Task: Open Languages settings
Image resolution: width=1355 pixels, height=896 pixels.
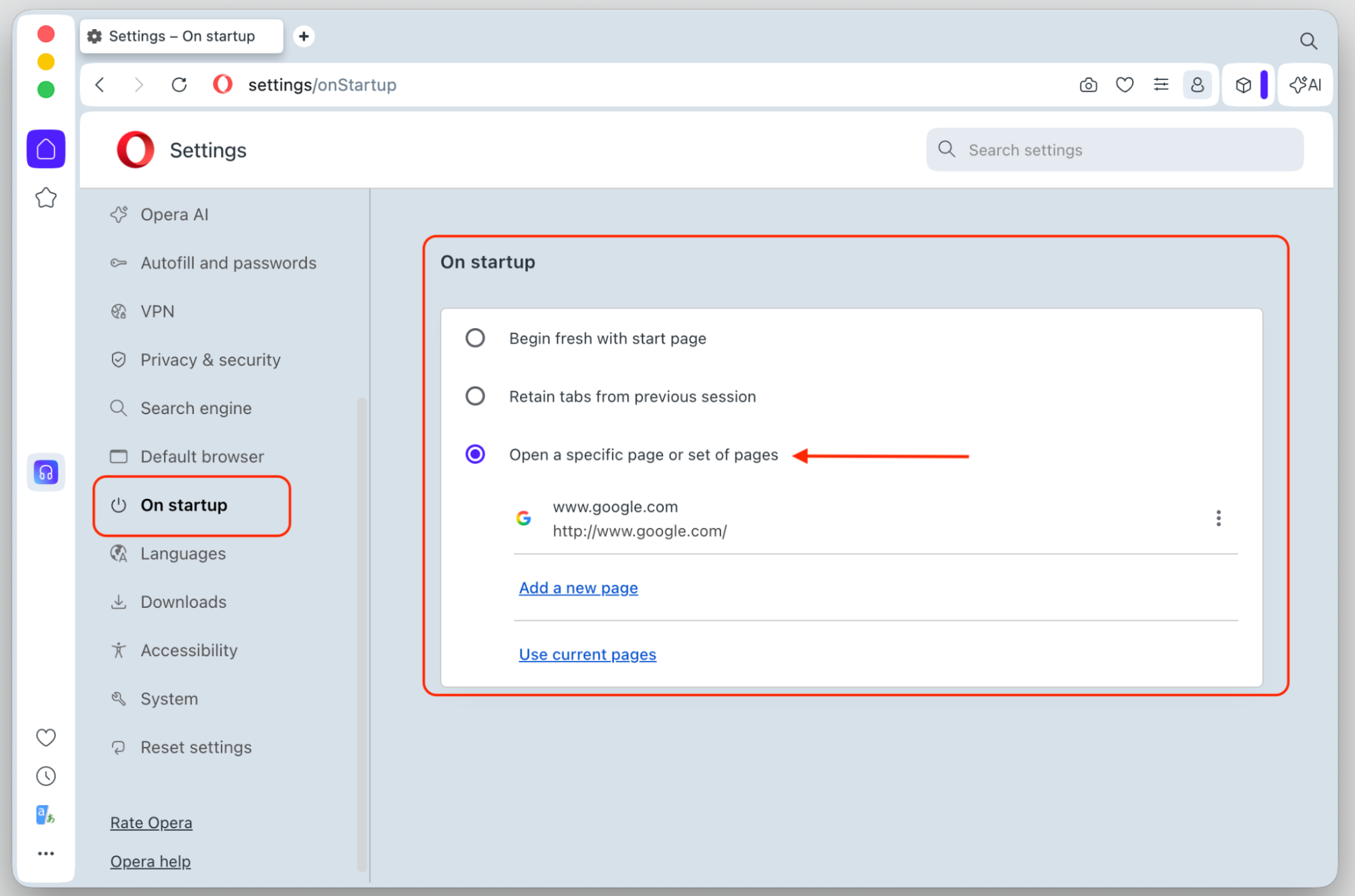Action: 167,554
